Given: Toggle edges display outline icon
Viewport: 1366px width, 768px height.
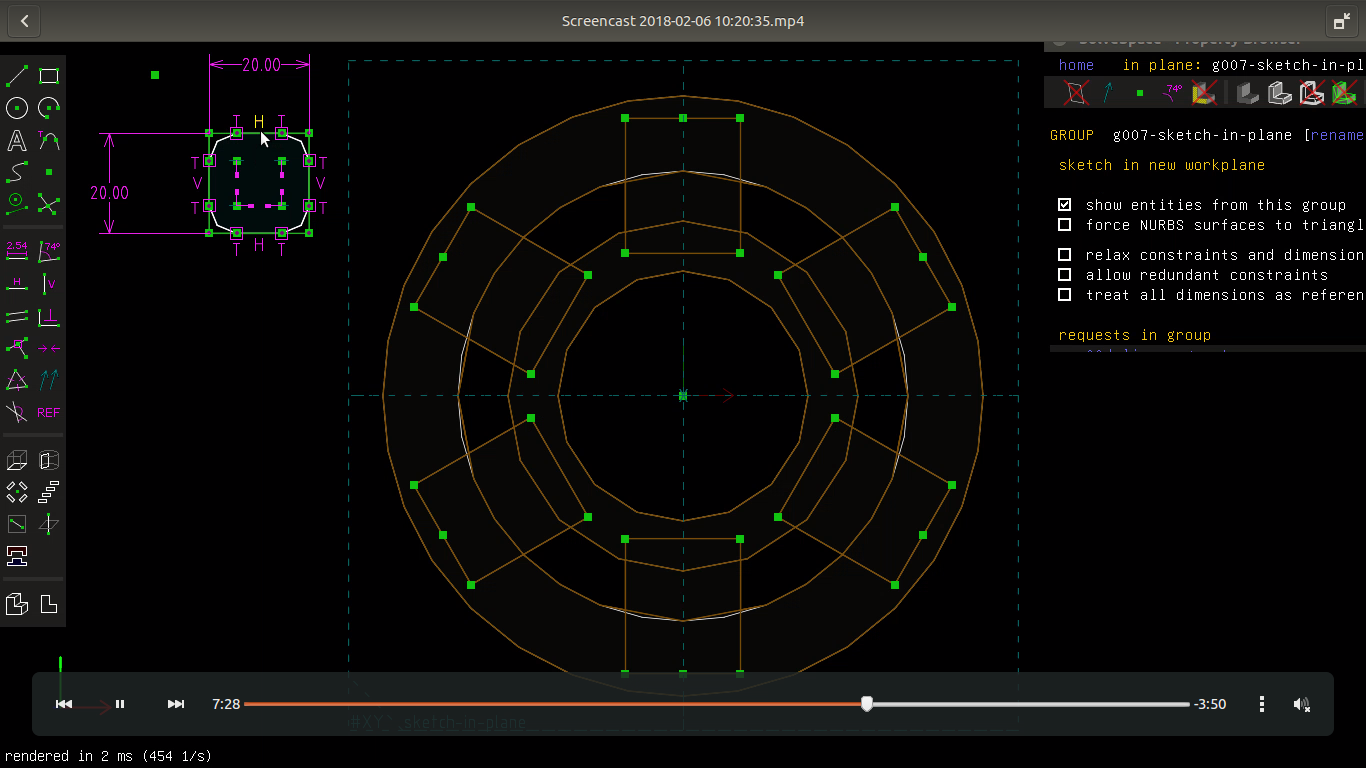Looking at the screenshot, I should point(1280,93).
